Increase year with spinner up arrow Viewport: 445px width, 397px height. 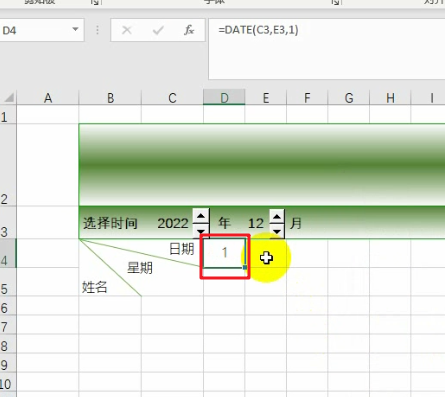[x=201, y=216]
